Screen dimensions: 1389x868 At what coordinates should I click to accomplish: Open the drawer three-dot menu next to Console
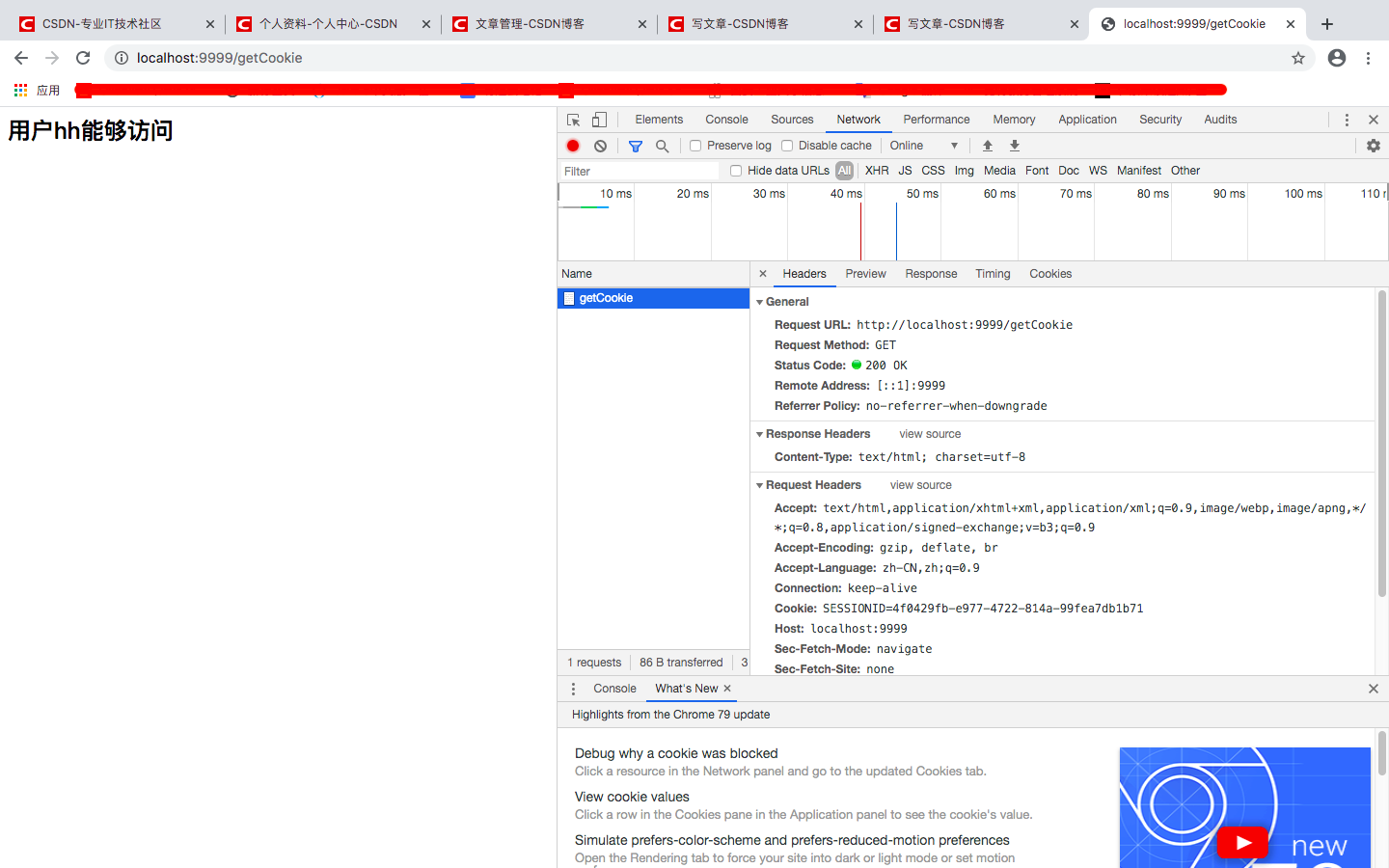pos(573,689)
